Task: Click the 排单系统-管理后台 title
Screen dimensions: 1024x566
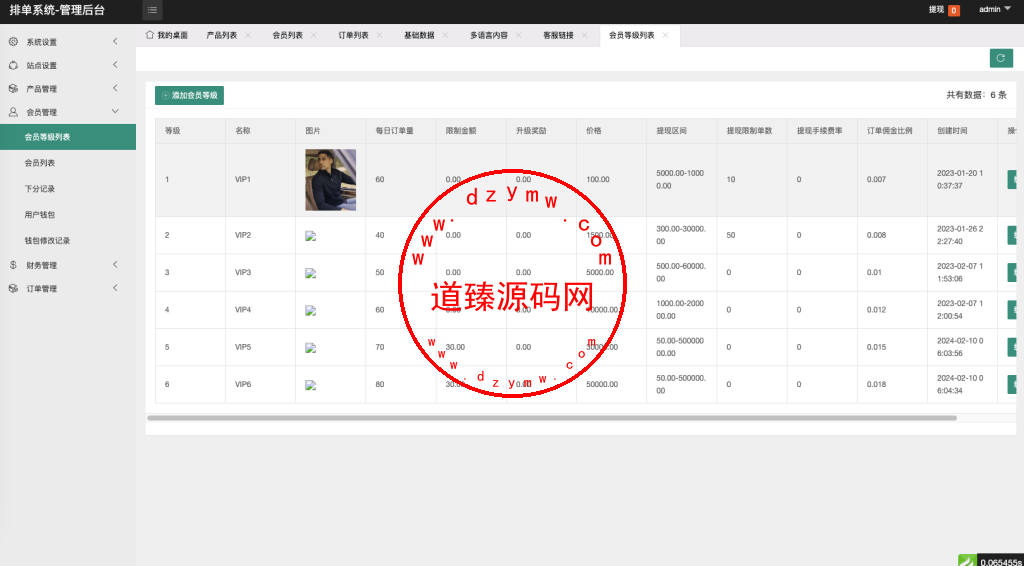Action: tap(57, 10)
